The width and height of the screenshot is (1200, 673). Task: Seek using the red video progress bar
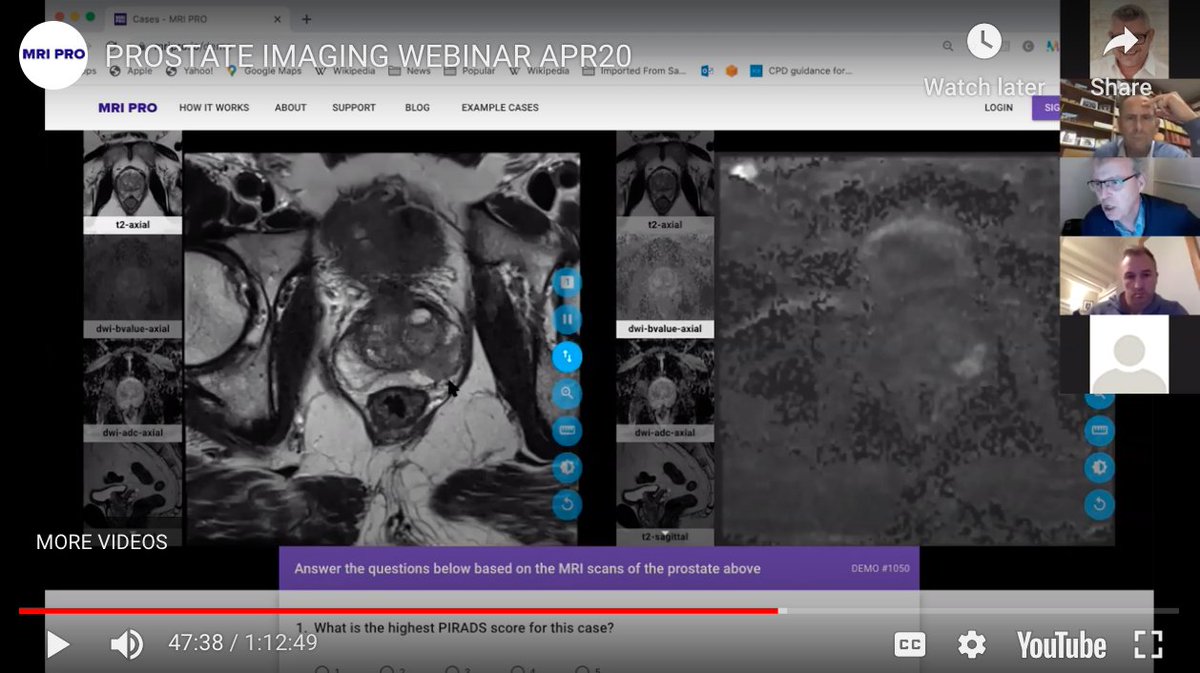click(400, 607)
